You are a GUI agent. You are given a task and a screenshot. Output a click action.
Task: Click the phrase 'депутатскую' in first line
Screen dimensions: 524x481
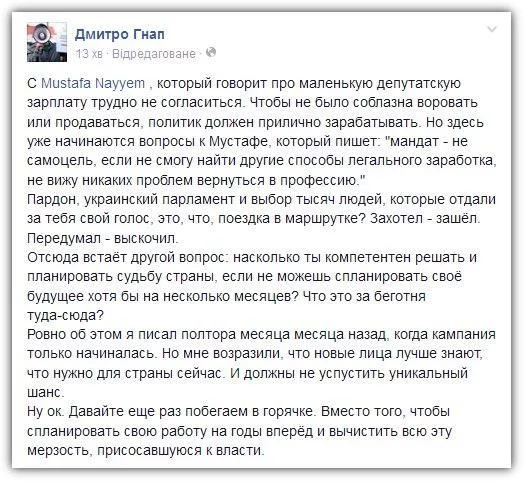(x=419, y=83)
